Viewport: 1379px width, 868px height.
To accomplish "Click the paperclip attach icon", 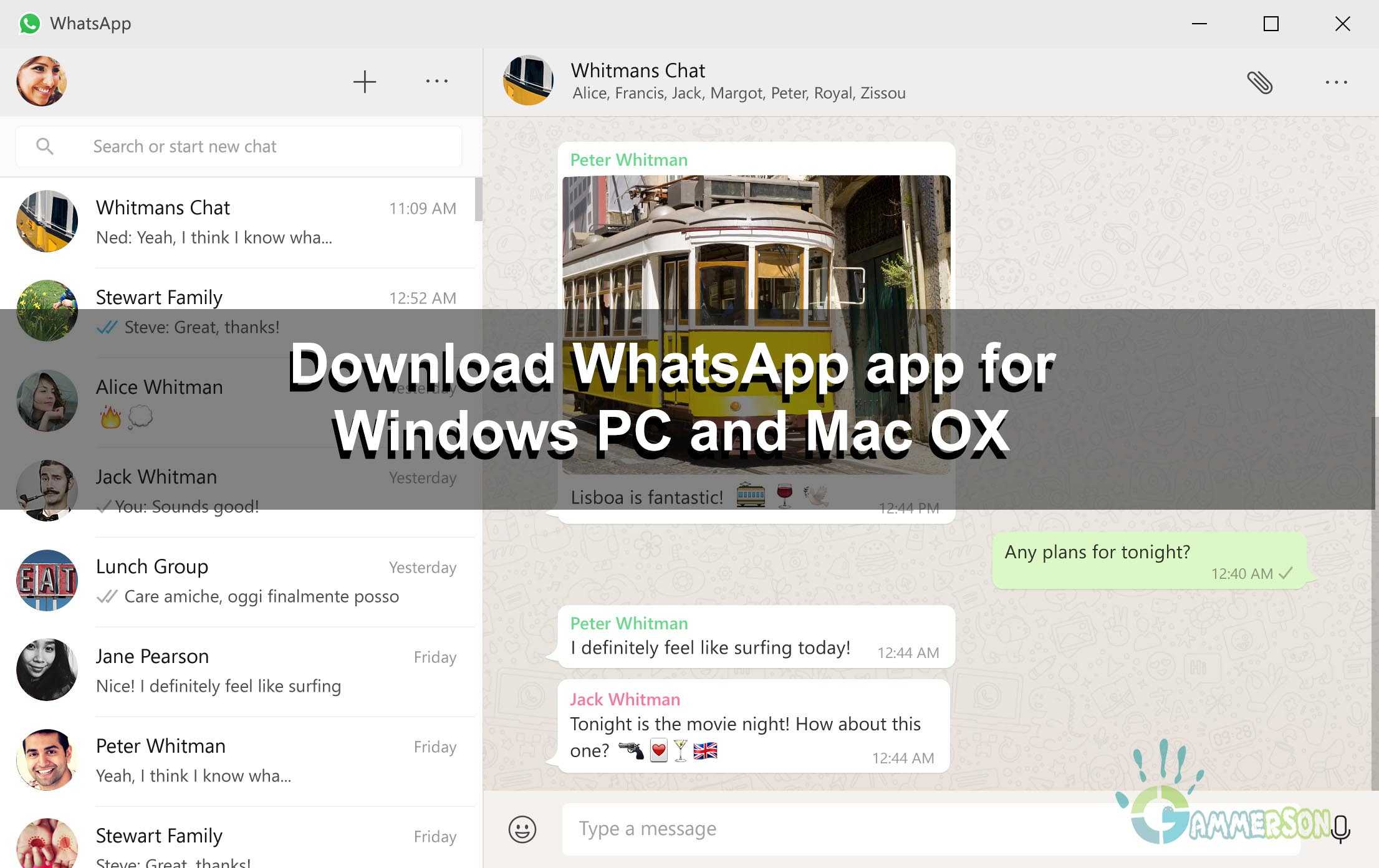I will (1259, 82).
